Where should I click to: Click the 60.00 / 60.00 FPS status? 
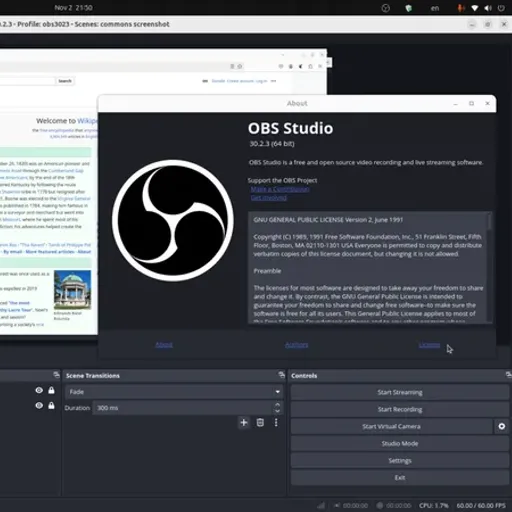[x=481, y=506]
